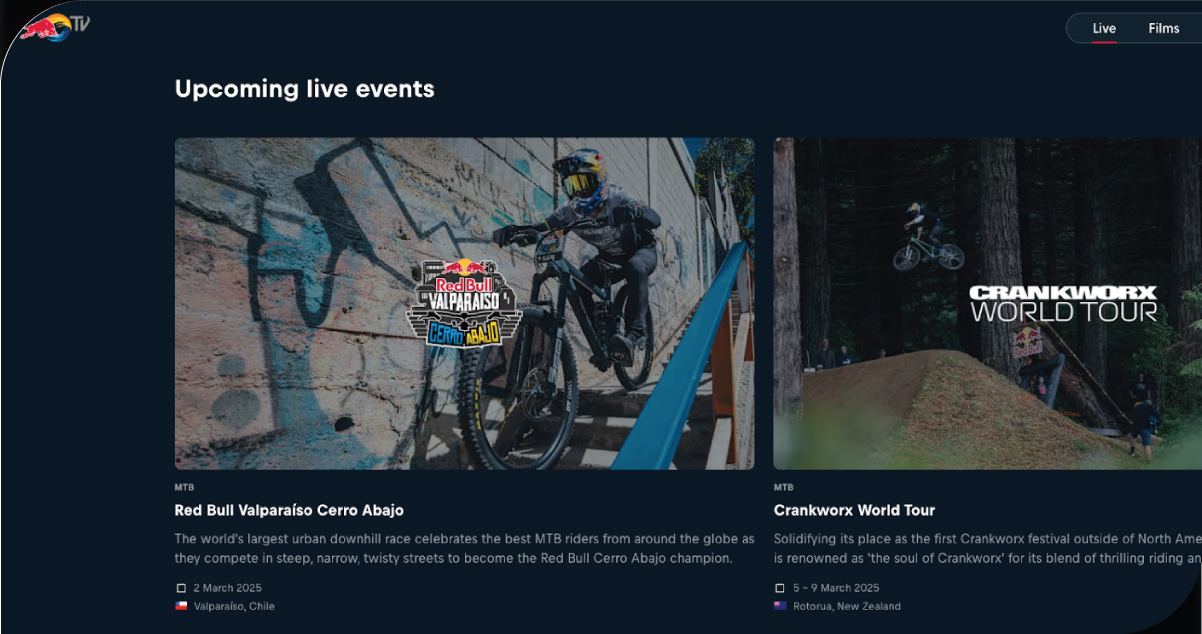This screenshot has height=634, width=1202.
Task: Click the Chile flag icon
Action: coord(181,606)
